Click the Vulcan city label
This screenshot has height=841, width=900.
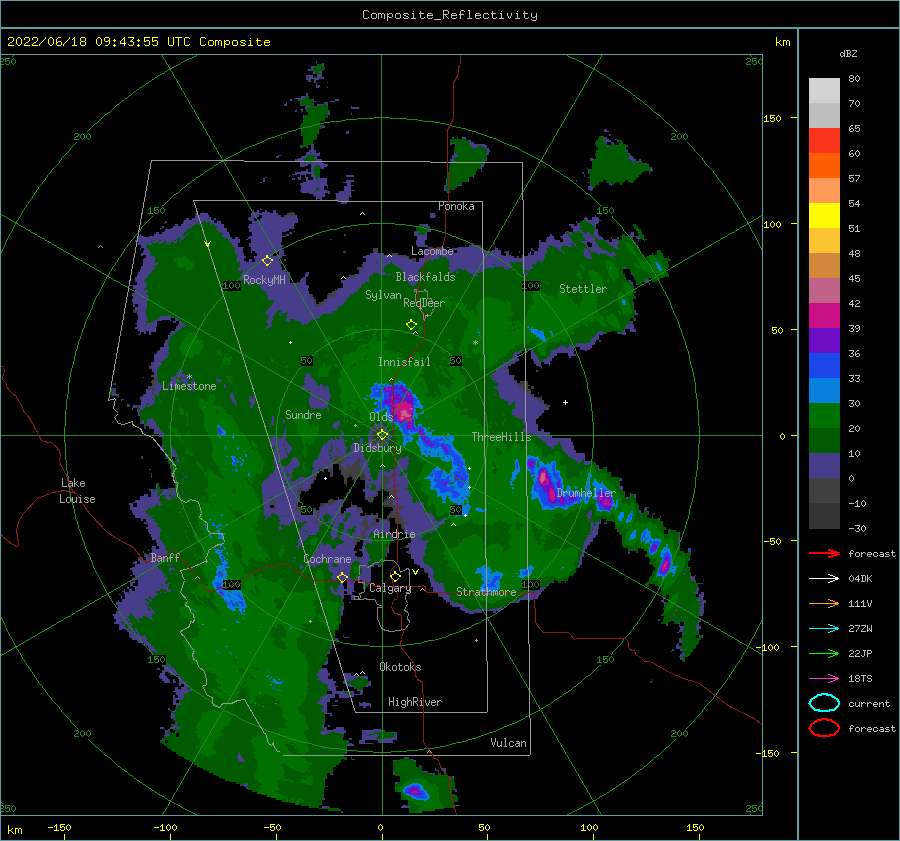point(509,743)
